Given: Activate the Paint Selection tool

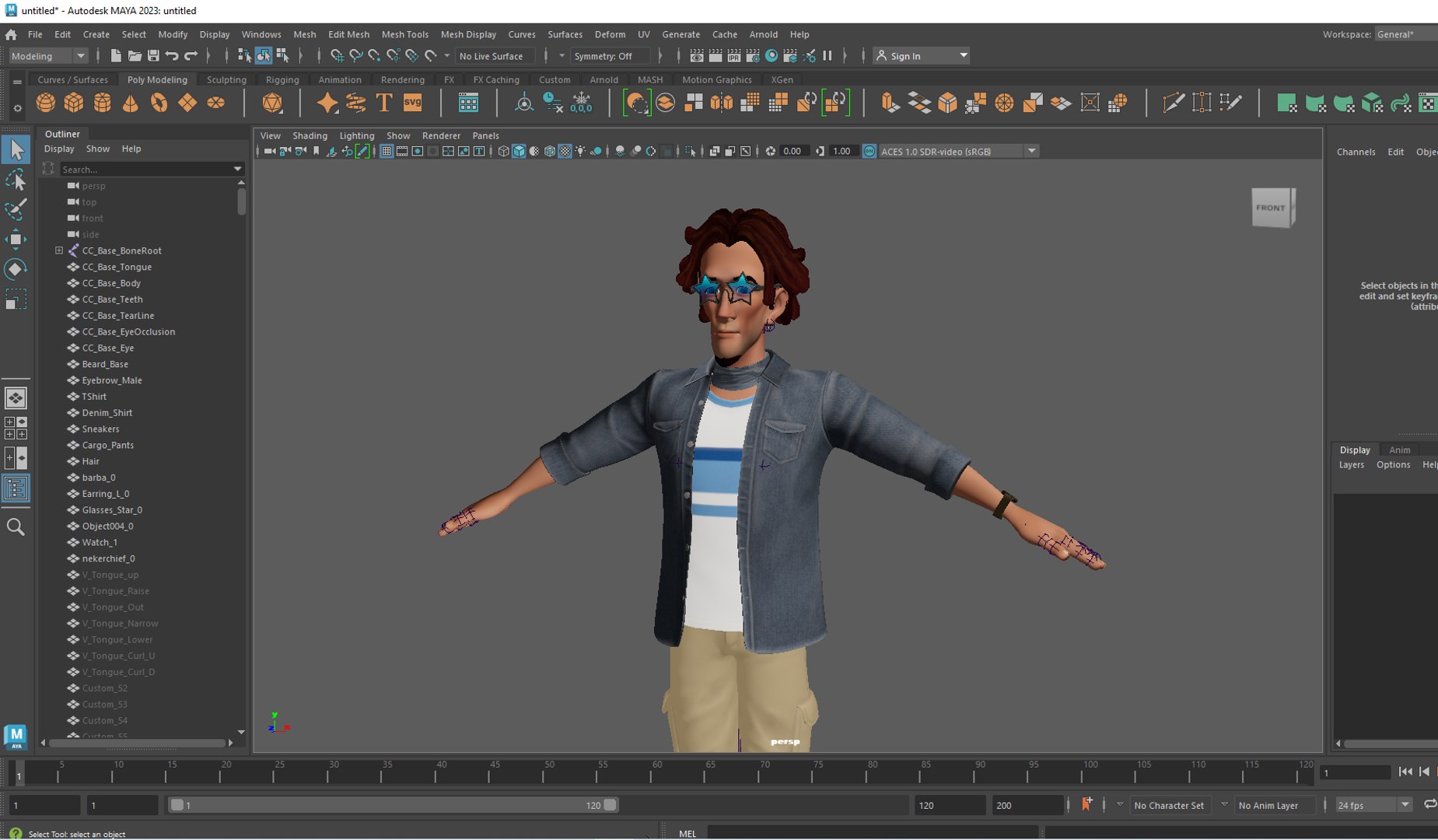Looking at the screenshot, I should tap(16, 209).
